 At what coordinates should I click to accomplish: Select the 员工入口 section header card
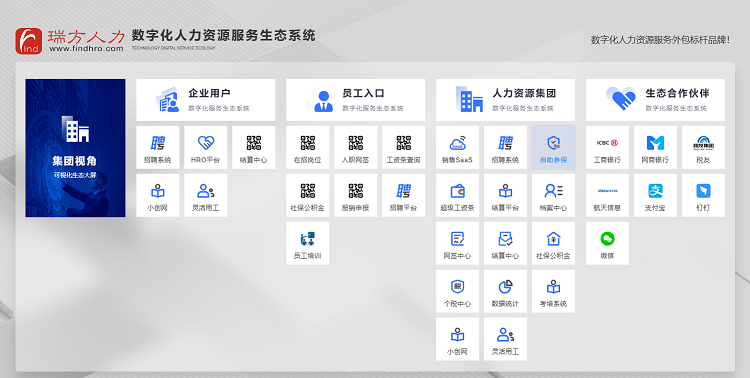tap(355, 100)
